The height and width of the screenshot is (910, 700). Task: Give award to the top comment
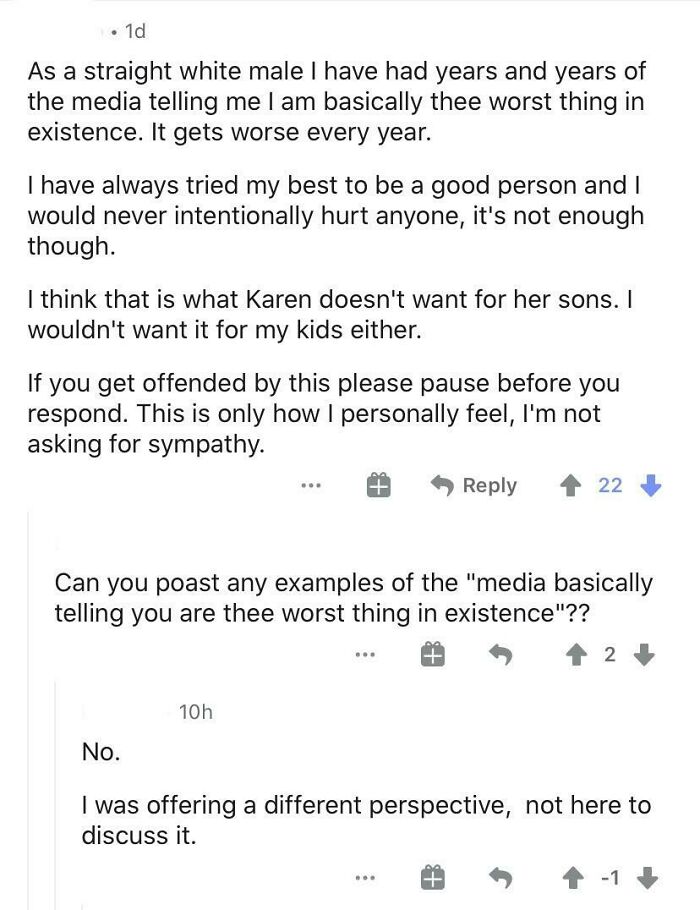tap(377, 487)
